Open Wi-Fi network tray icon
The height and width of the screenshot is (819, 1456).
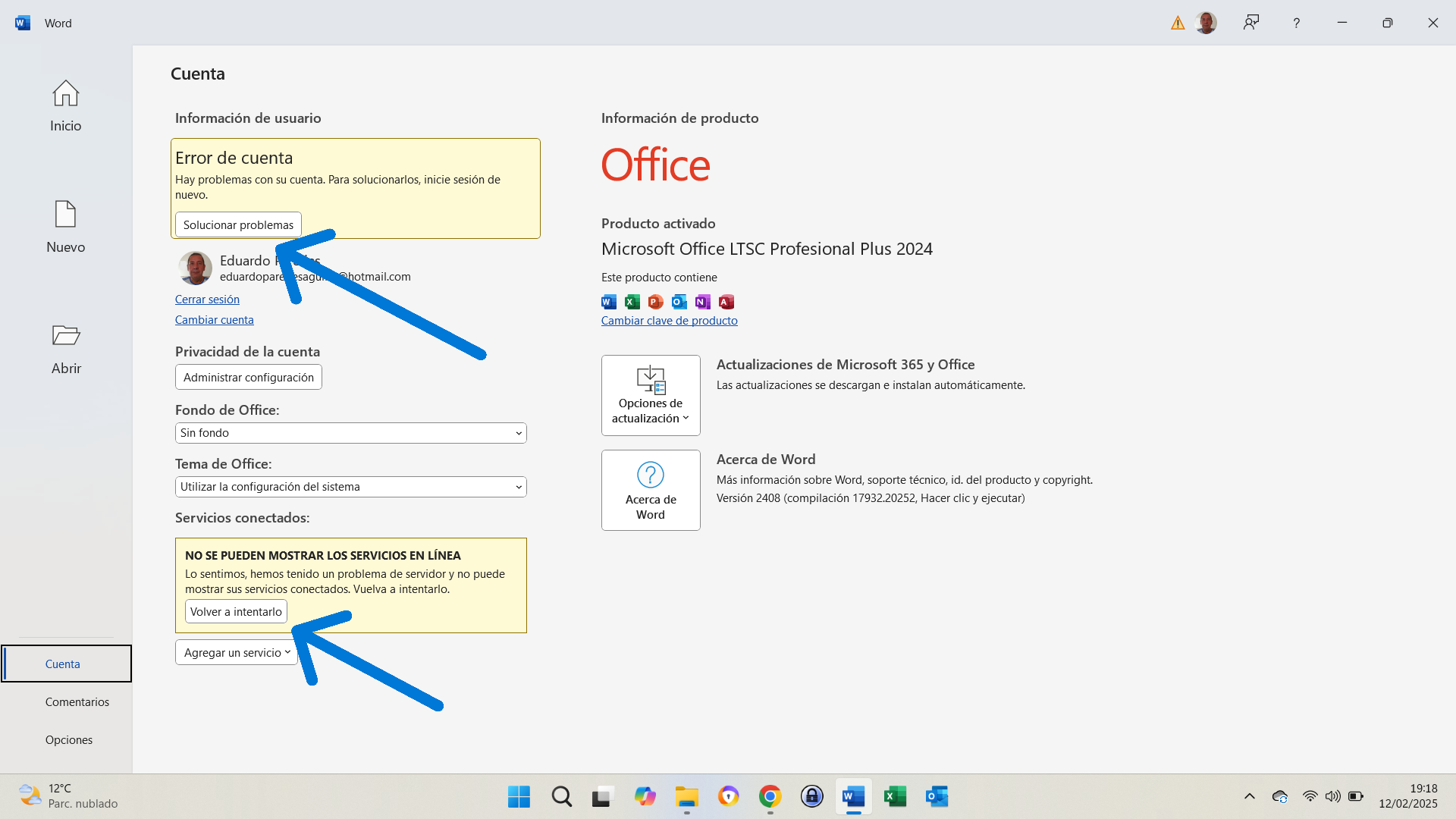pyautogui.click(x=1310, y=796)
